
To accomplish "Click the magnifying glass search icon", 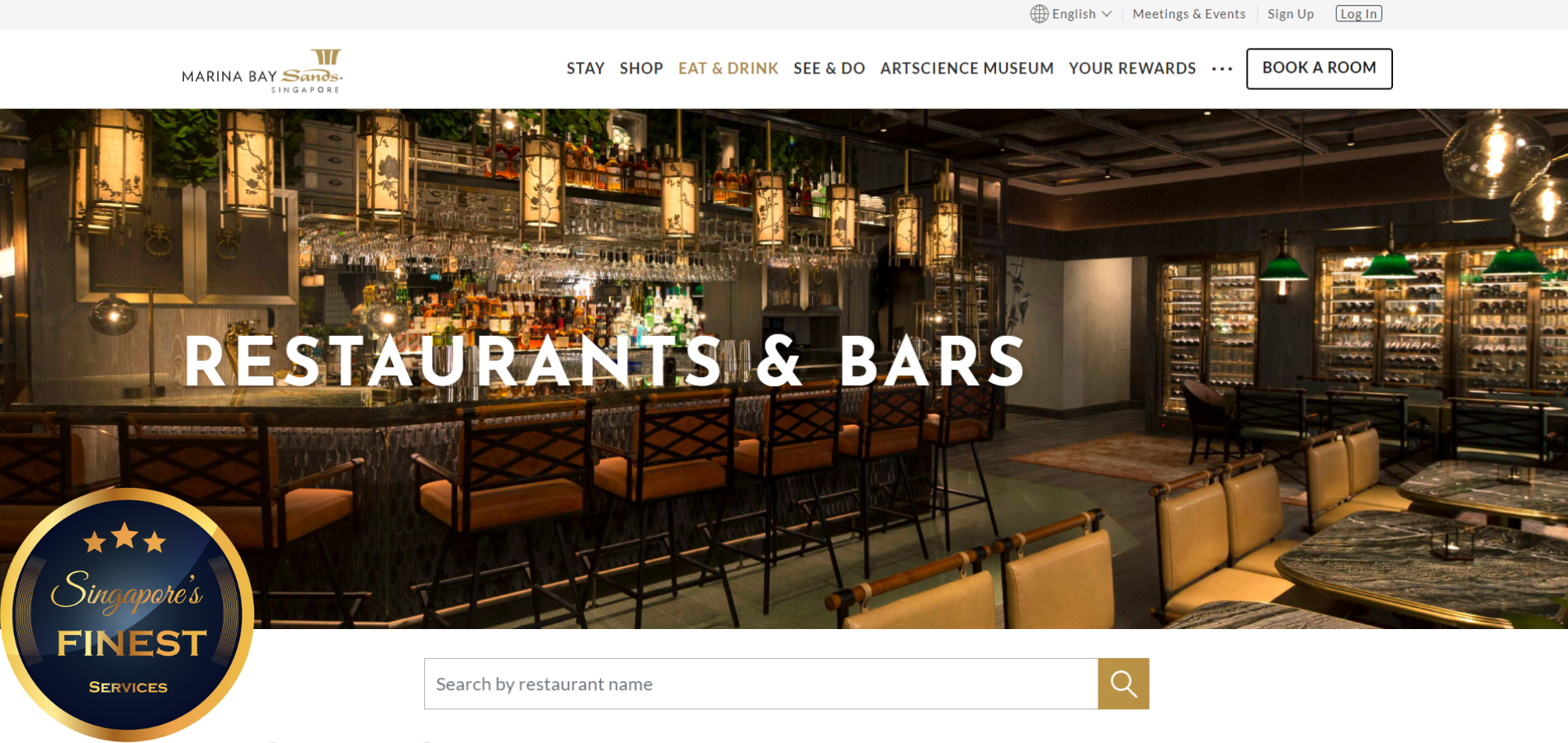I will coord(1123,684).
